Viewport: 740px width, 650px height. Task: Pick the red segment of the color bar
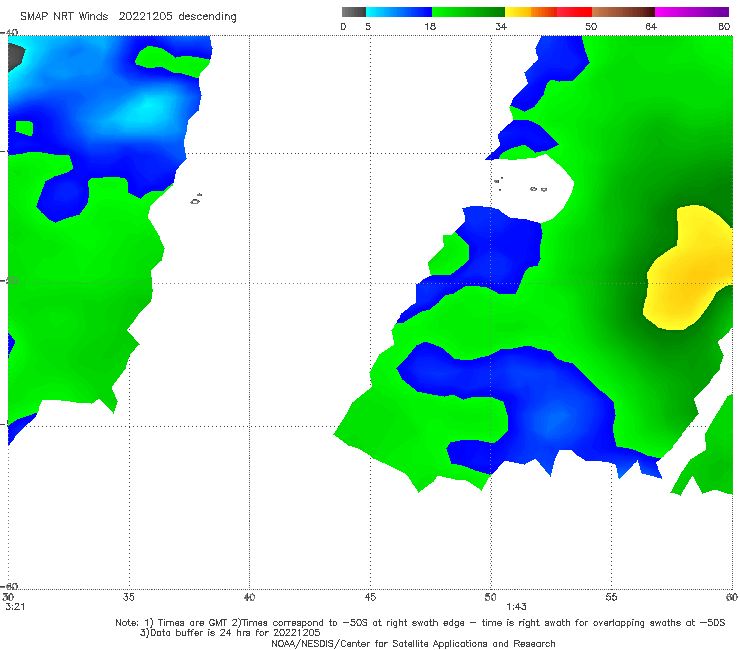[x=574, y=12]
